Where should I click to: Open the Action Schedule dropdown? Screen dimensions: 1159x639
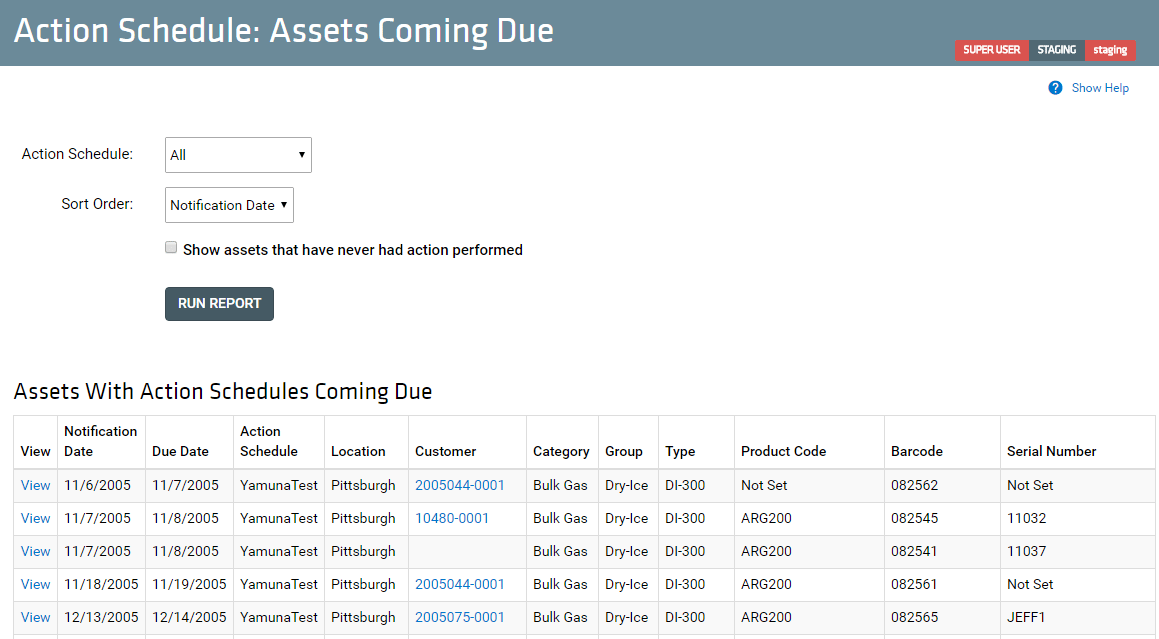click(x=238, y=155)
